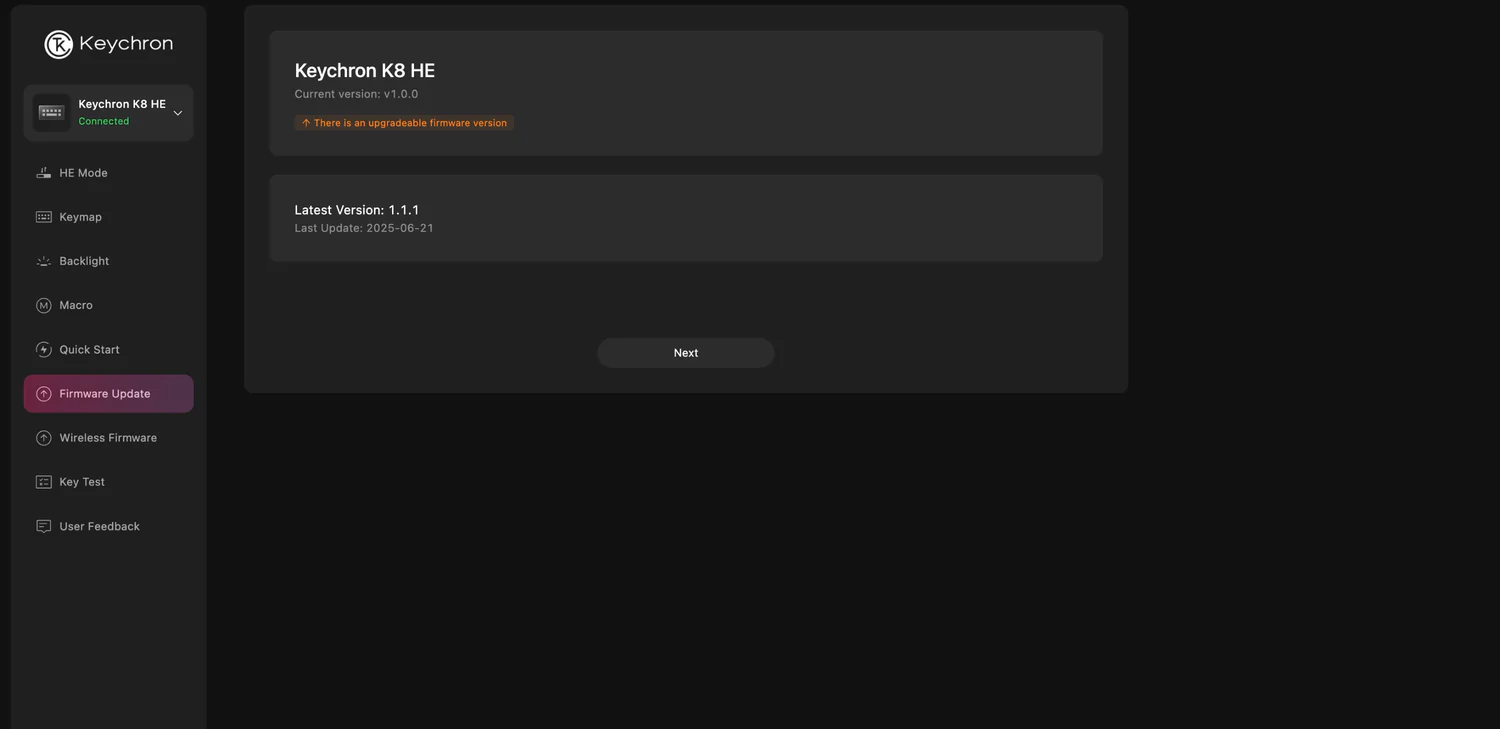
Task: Select the Macro menu entry
Action: pos(108,305)
